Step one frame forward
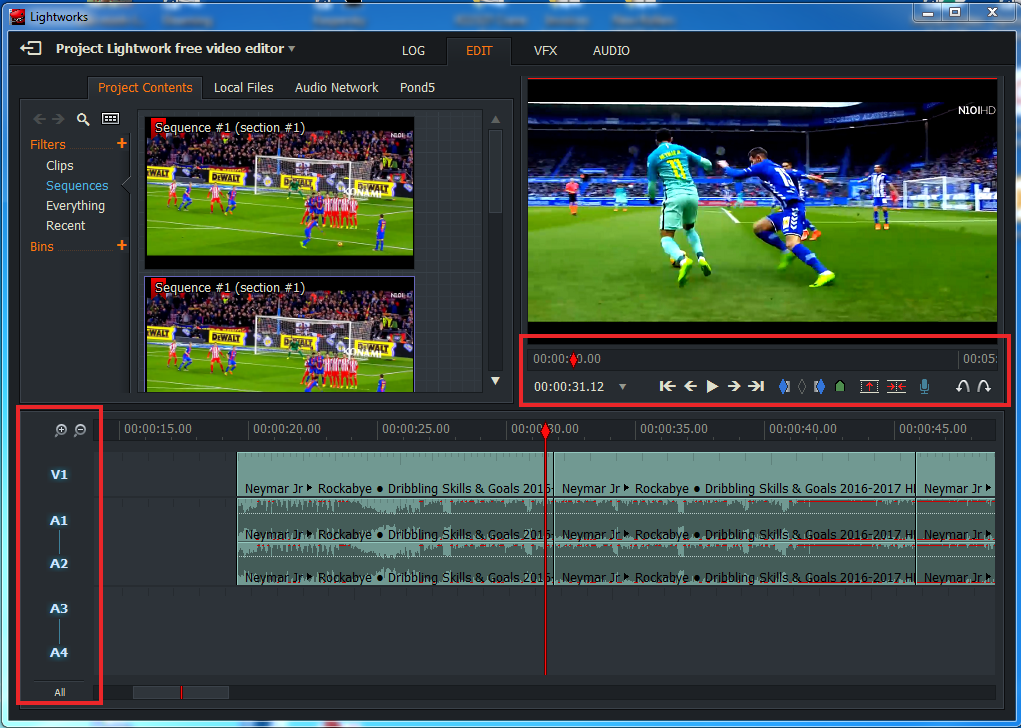Viewport: 1021px width, 728px height. pos(734,386)
